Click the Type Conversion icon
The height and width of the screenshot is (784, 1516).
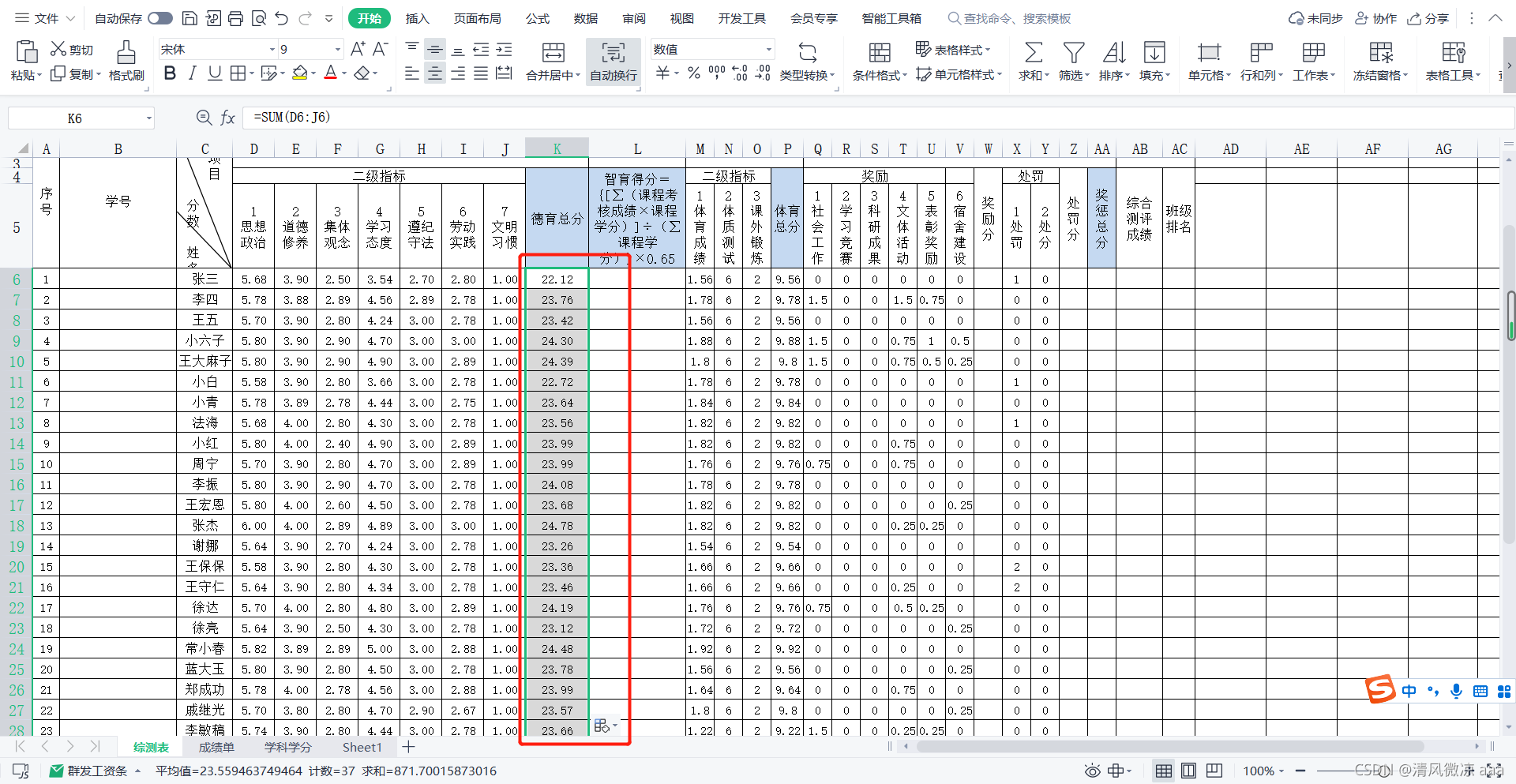coord(807,53)
